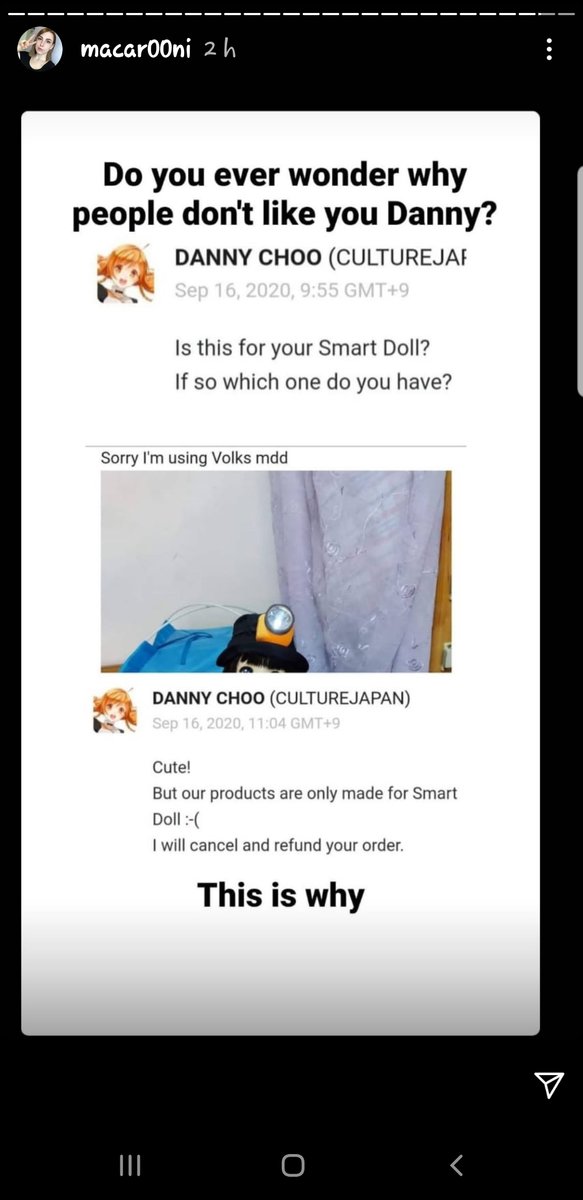Image resolution: width=583 pixels, height=1200 pixels.
Task: Tap 'I will cancel and refund your order' text
Action: click(x=278, y=845)
